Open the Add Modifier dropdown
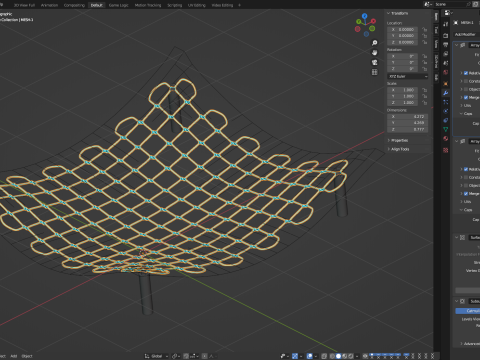 coord(467,34)
